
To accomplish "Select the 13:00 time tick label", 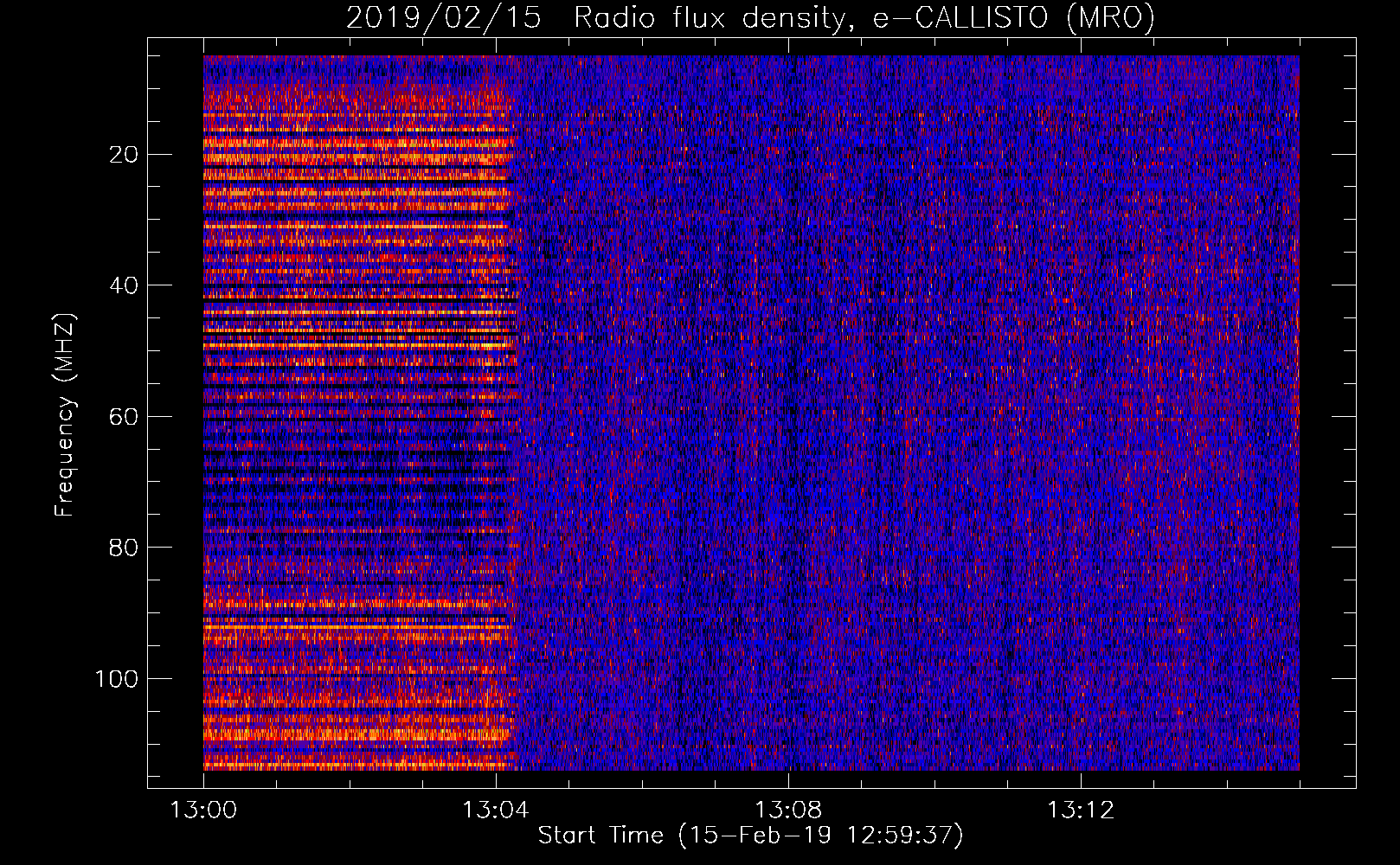I will pyautogui.click(x=203, y=811).
